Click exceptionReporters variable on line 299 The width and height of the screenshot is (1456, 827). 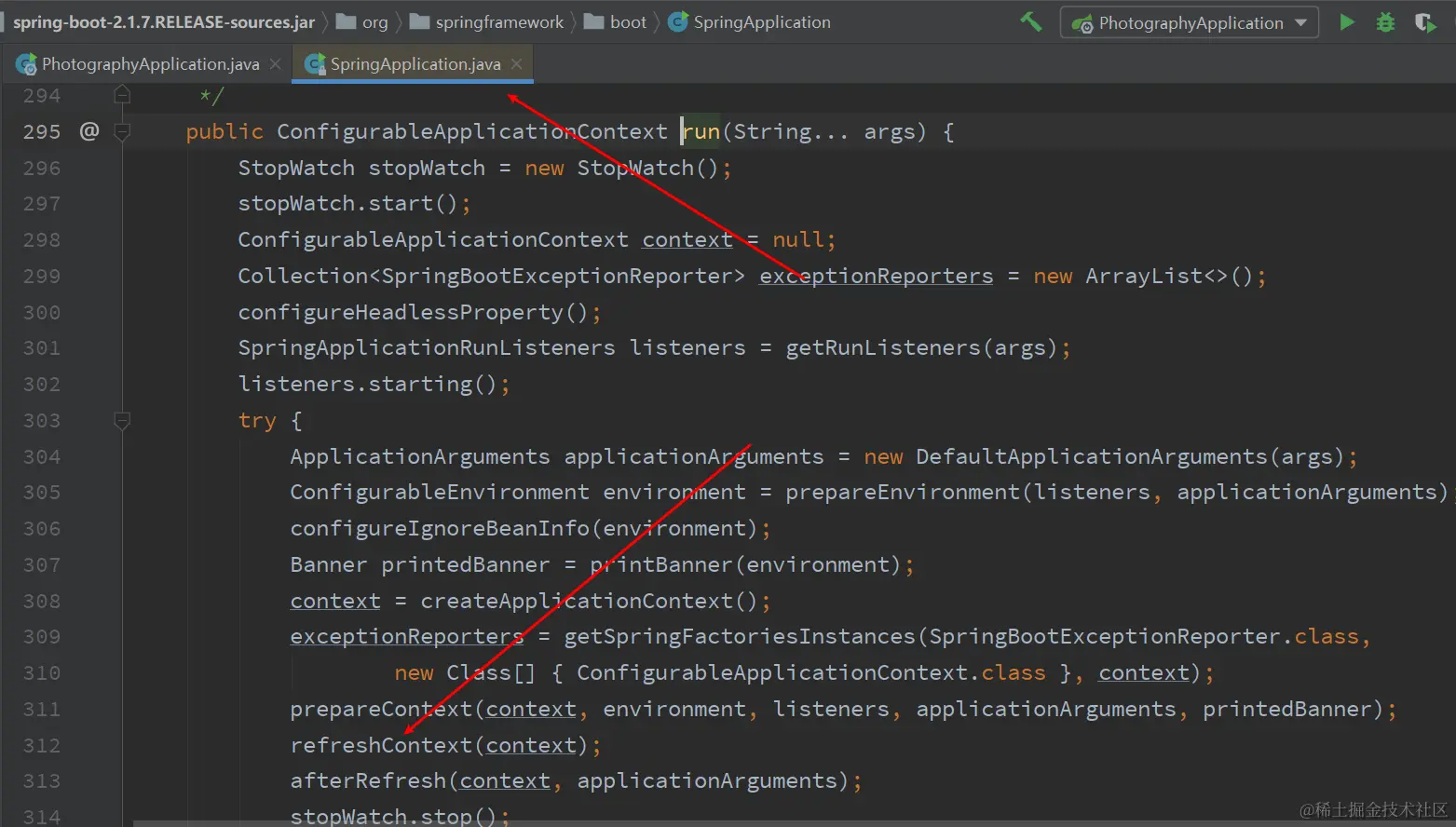[x=877, y=276]
